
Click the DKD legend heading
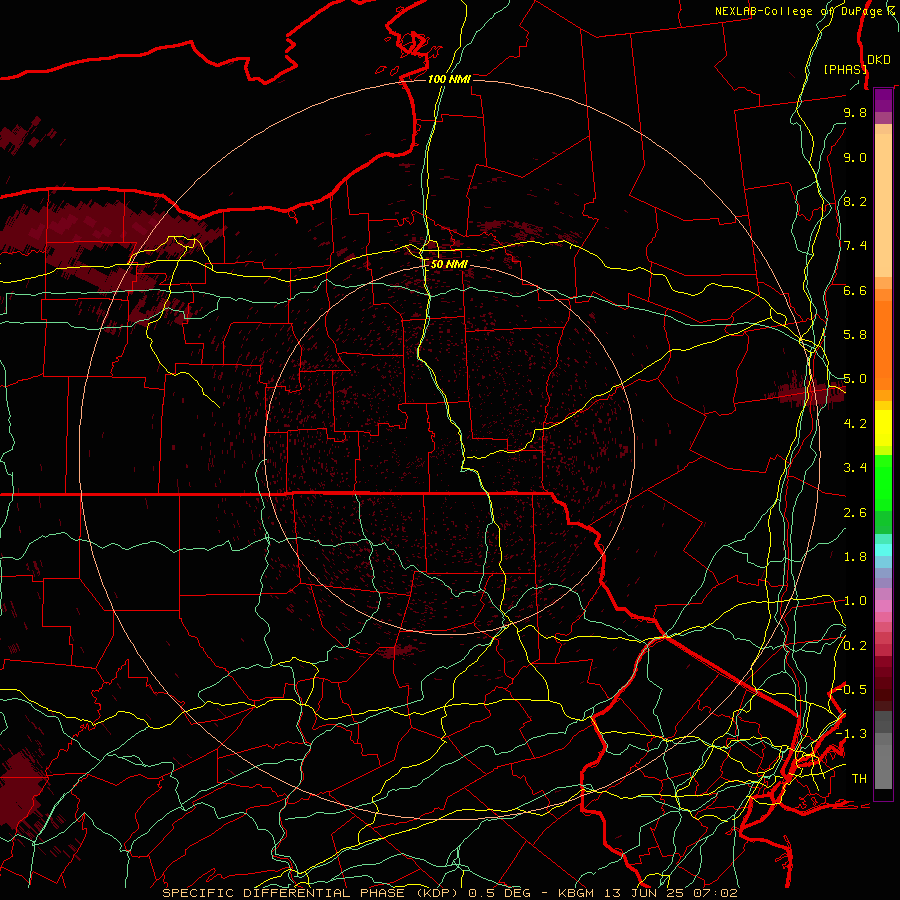(x=879, y=60)
